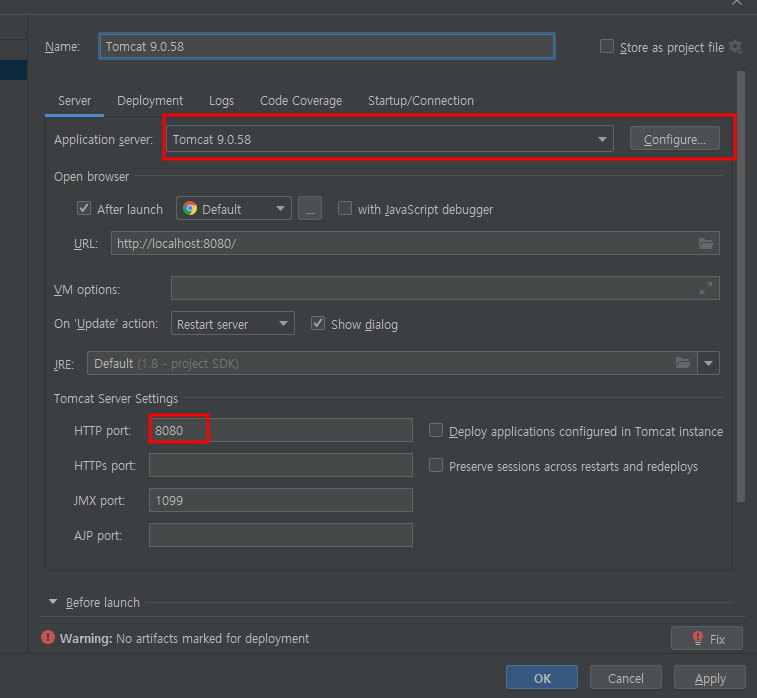Click the 'Tomcat Server Settings' section label

click(x=116, y=399)
